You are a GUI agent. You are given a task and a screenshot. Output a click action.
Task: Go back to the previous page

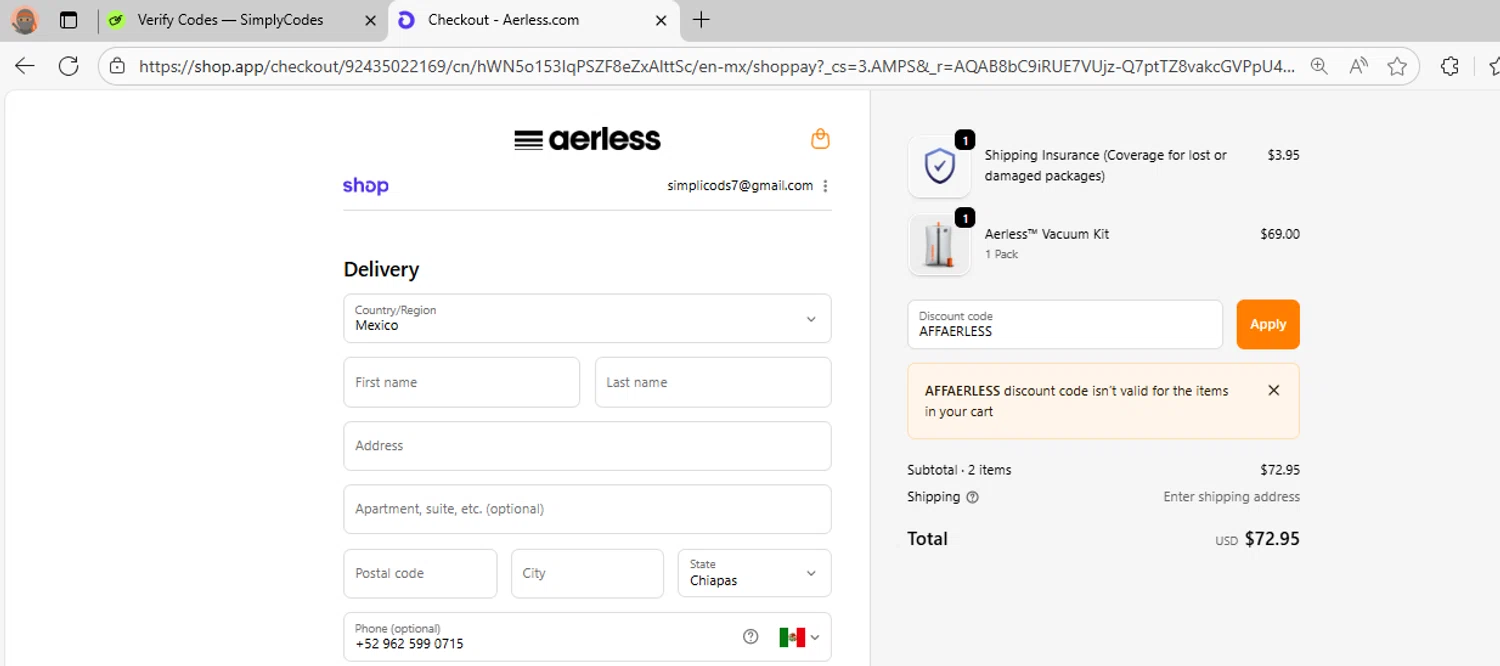[x=25, y=66]
